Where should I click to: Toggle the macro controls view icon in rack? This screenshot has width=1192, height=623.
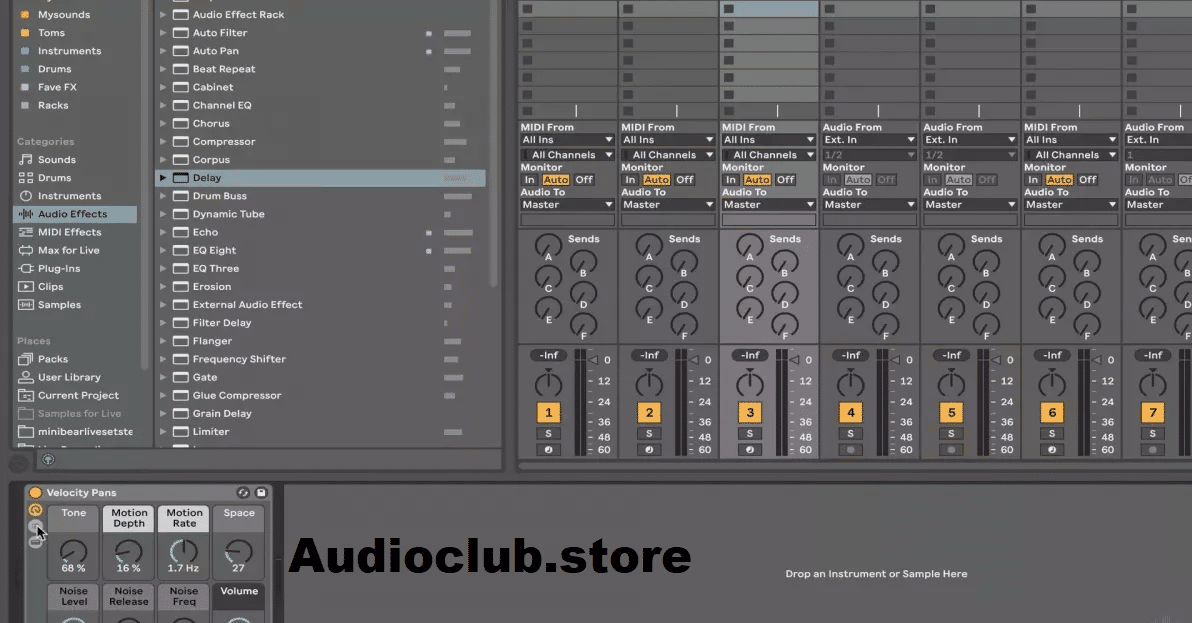tap(35, 510)
